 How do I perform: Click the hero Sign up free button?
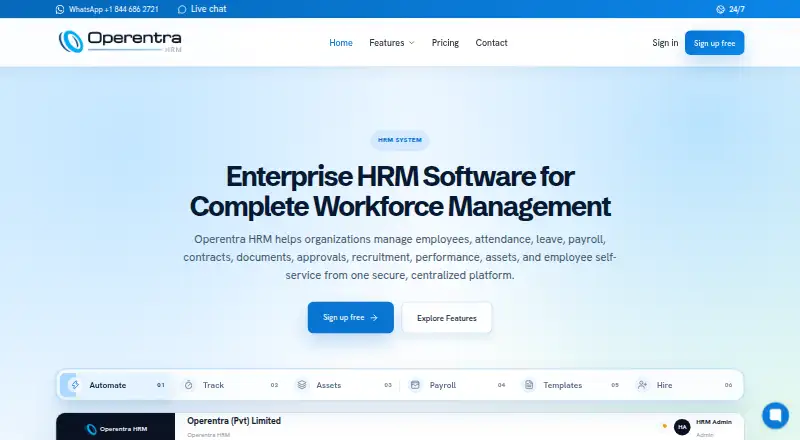click(x=351, y=317)
